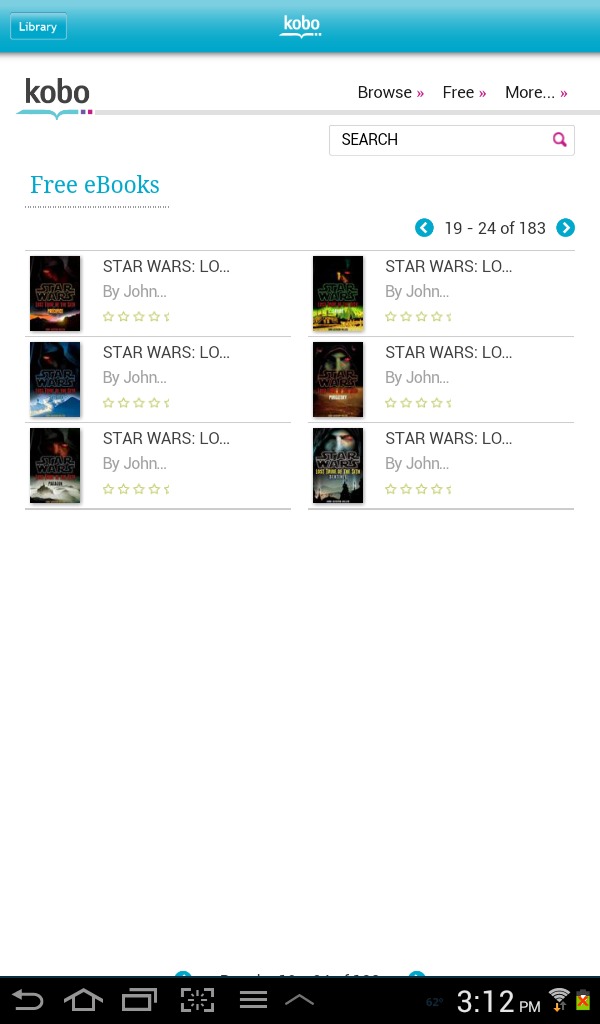Open the Free menu

tap(464, 93)
